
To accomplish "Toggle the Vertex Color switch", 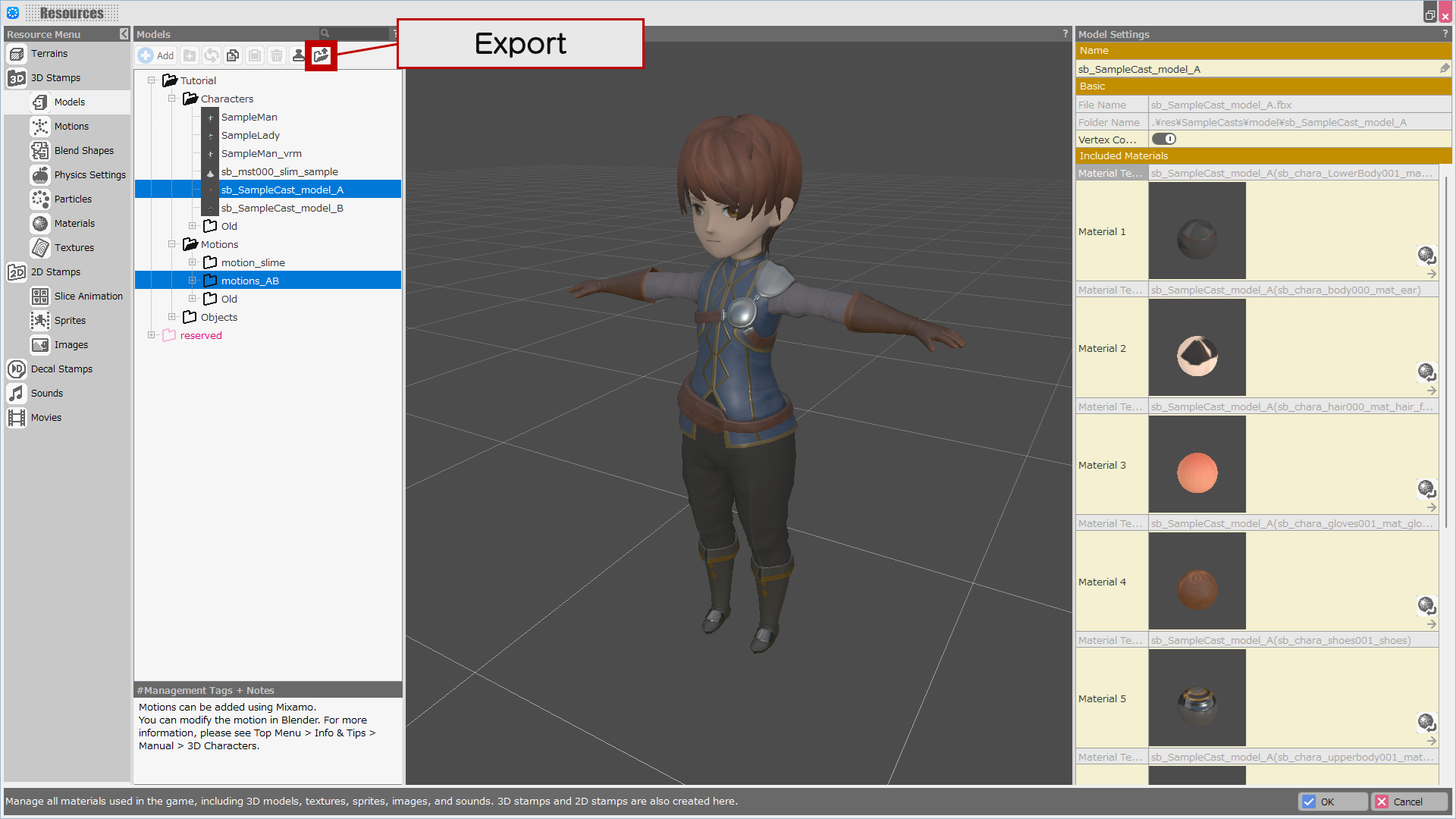I will (1163, 139).
